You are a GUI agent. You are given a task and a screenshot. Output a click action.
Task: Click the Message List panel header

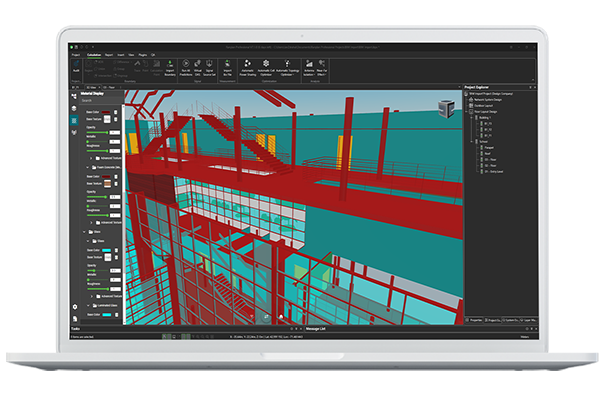pyautogui.click(x=315, y=329)
